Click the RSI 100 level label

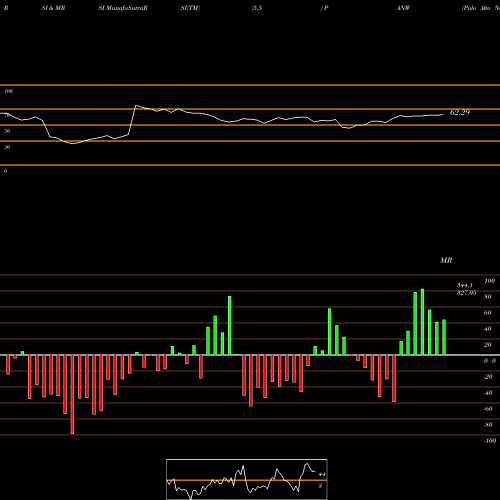8,91
